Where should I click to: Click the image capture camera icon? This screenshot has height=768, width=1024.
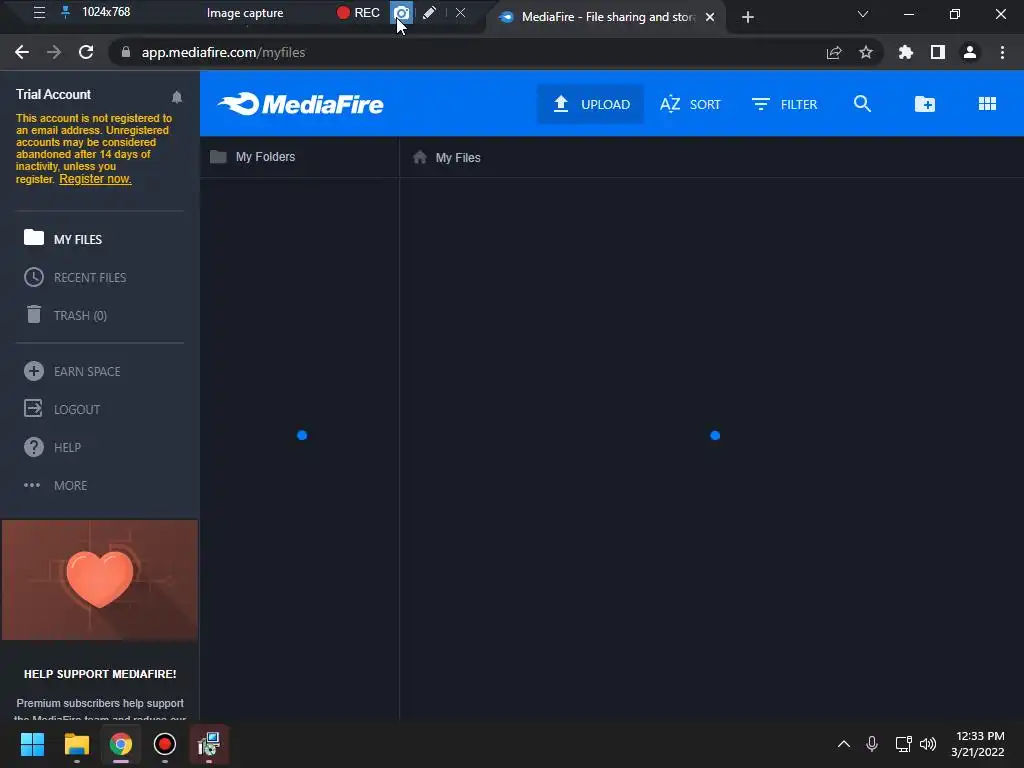click(x=402, y=12)
